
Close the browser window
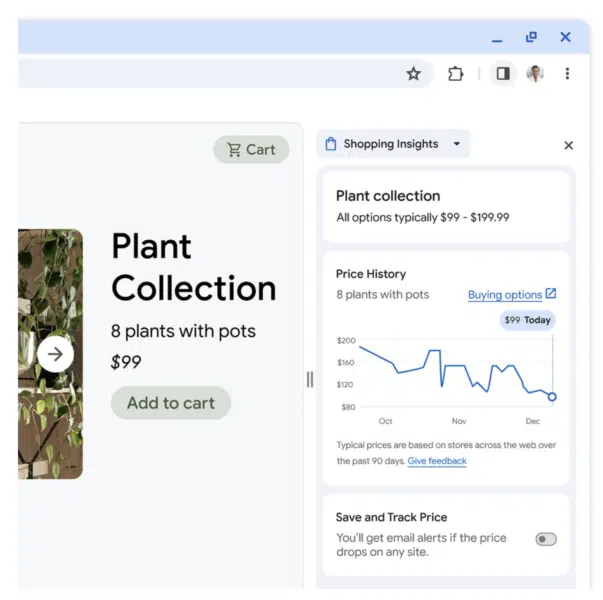pos(565,37)
